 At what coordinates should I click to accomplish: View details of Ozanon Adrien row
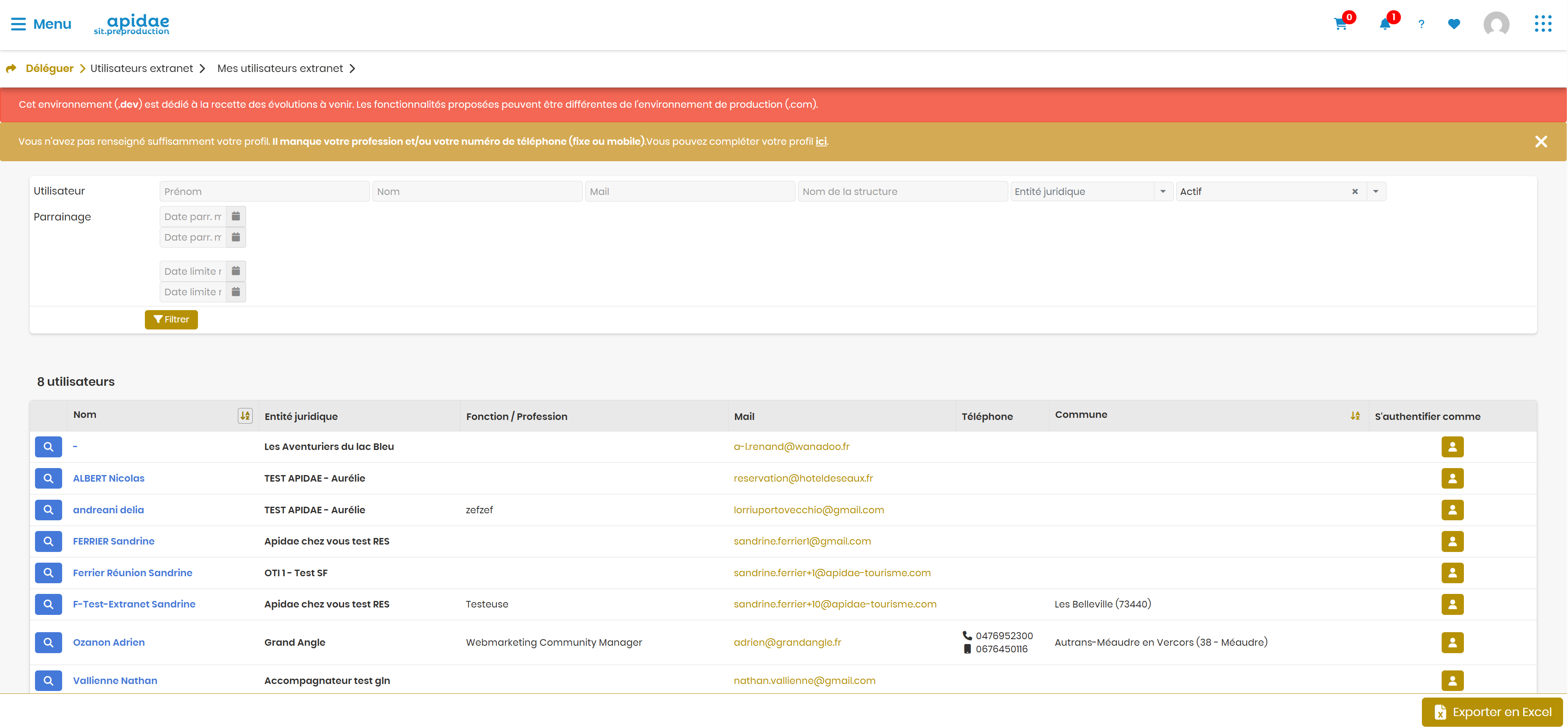(x=48, y=643)
